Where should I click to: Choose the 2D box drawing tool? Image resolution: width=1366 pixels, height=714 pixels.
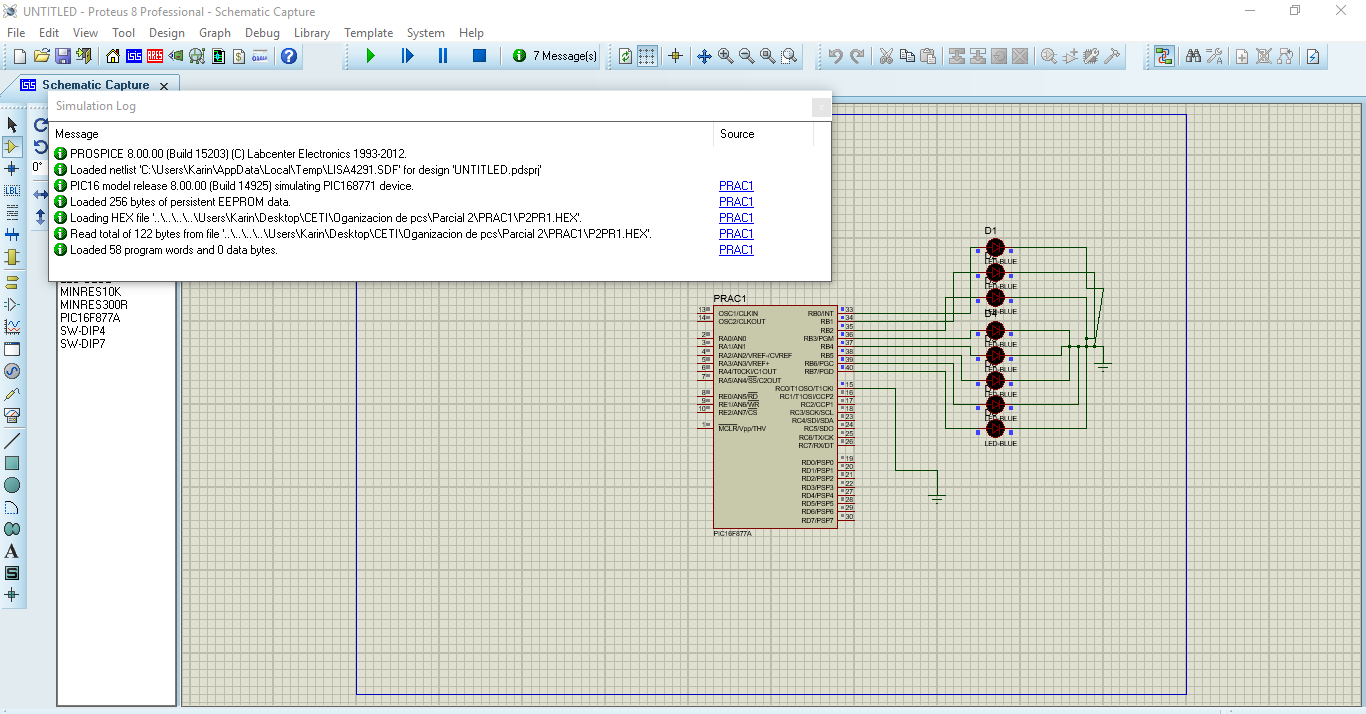[x=12, y=463]
